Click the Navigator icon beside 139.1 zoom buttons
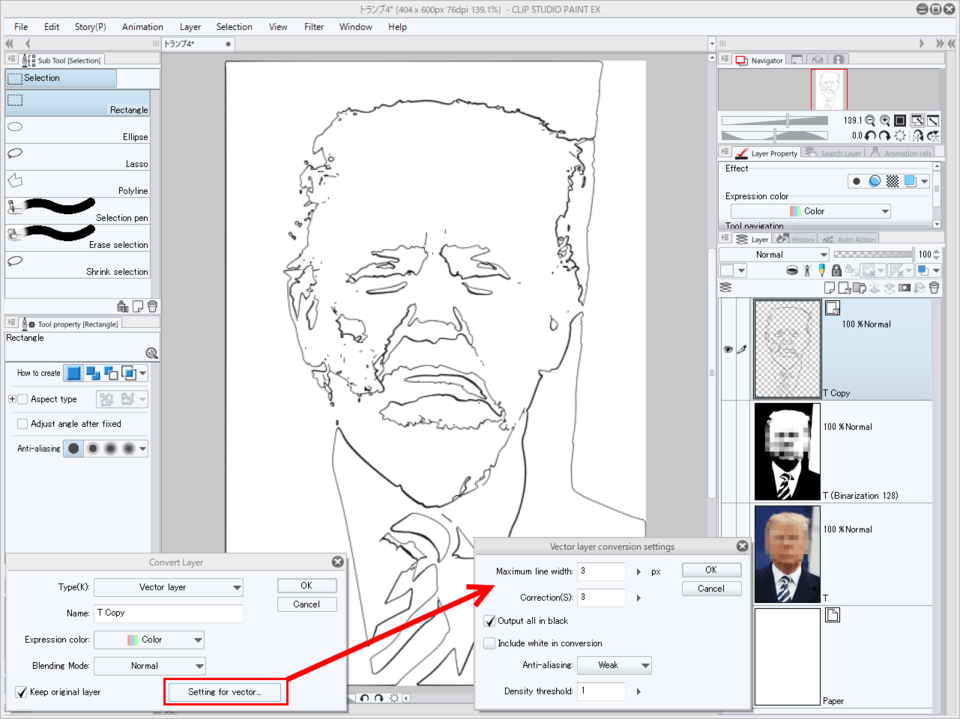This screenshot has width=960, height=719. (900, 121)
